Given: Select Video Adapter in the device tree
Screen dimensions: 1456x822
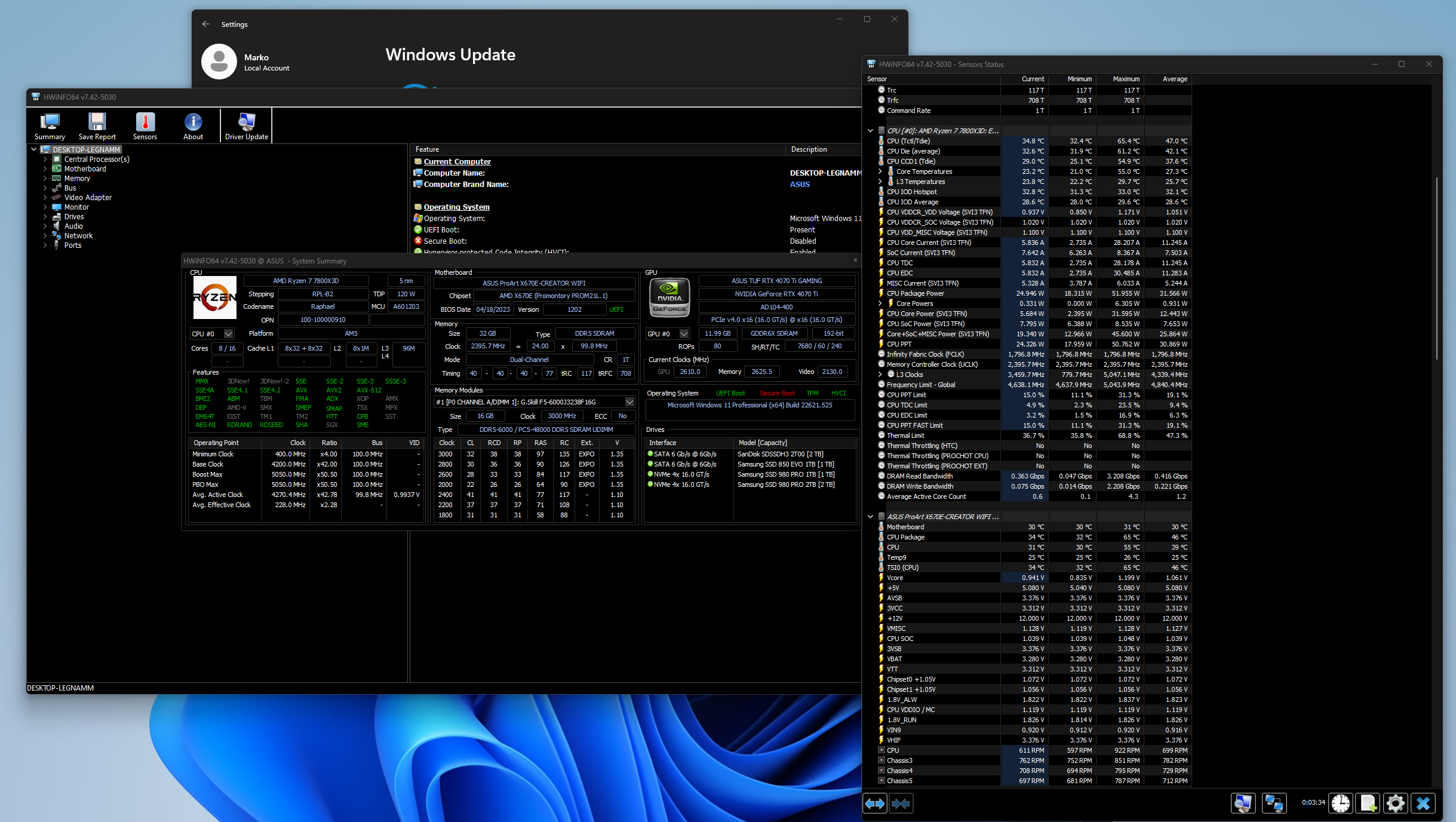Looking at the screenshot, I should click(x=88, y=198).
